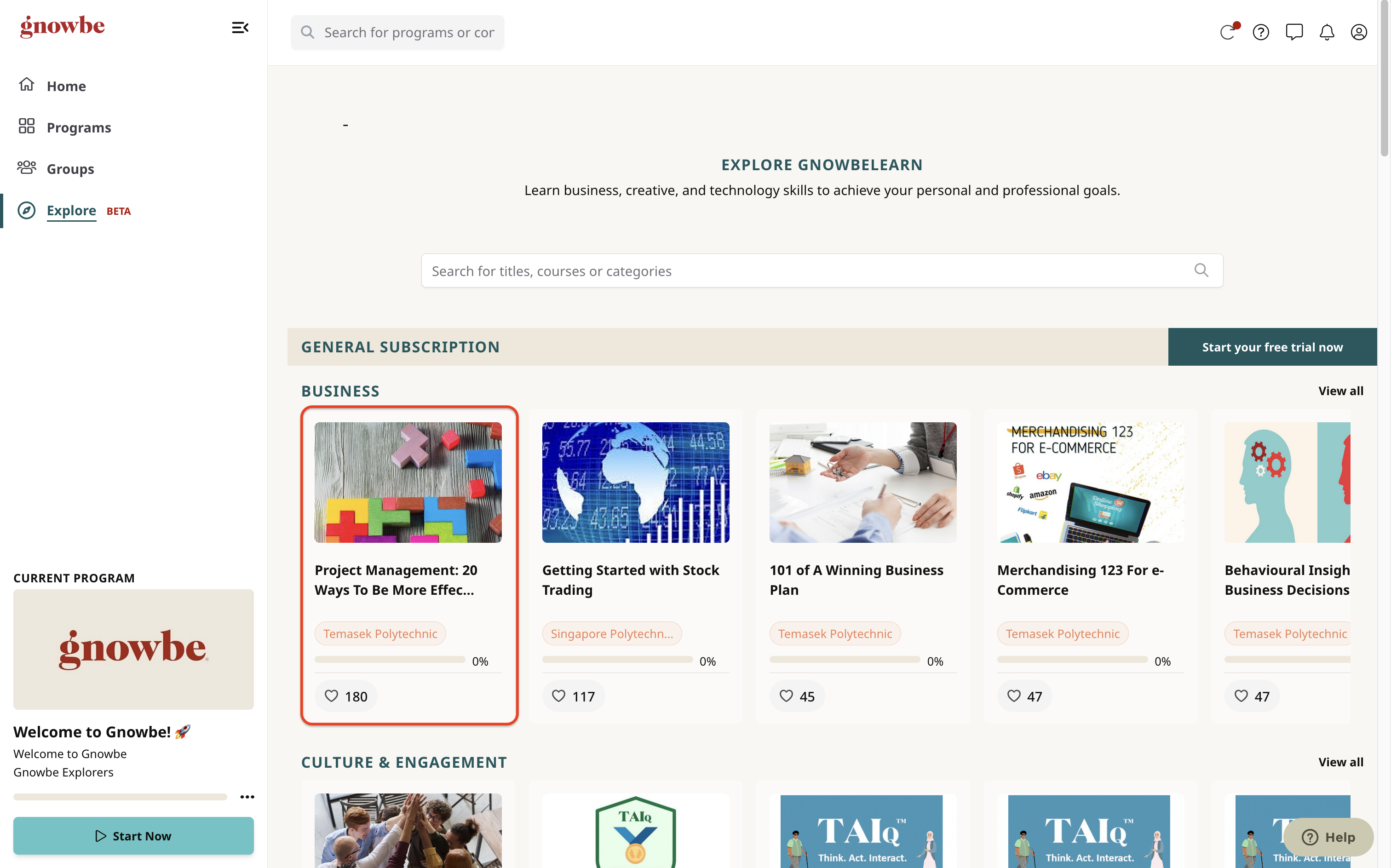Open Winning Business Plan keys thumbnail
This screenshot has height=868, width=1391.
tap(863, 482)
